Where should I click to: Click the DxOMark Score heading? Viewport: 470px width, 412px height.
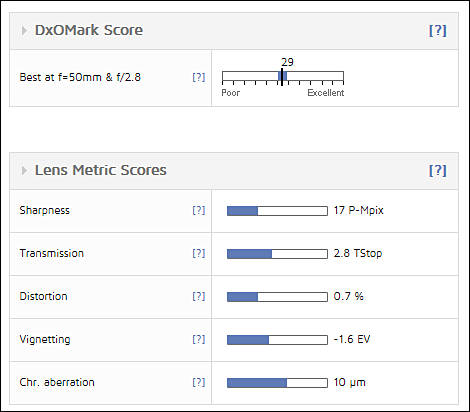click(x=89, y=30)
